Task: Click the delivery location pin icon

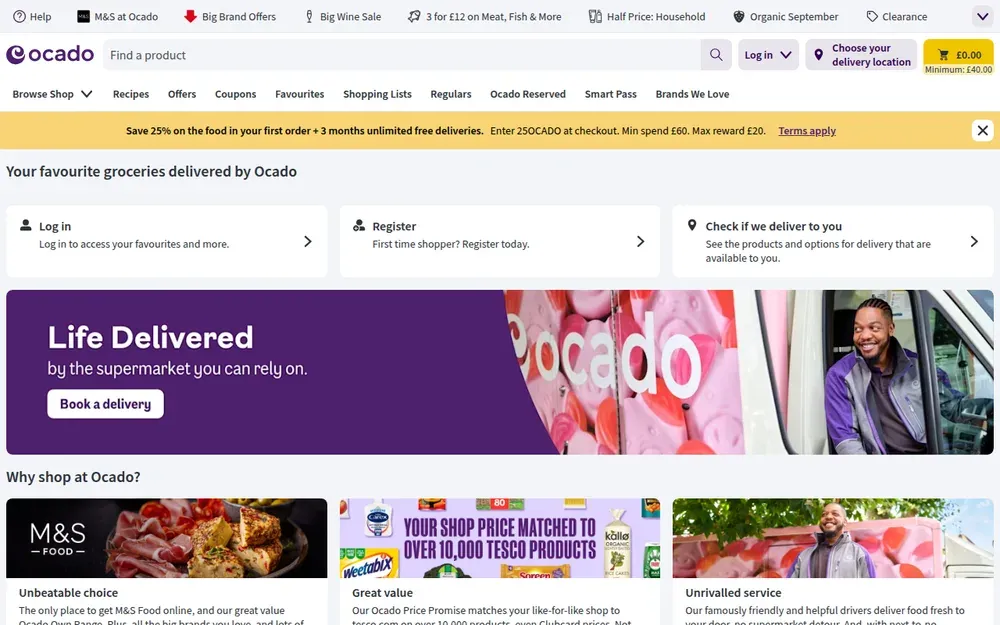Action: (x=818, y=55)
